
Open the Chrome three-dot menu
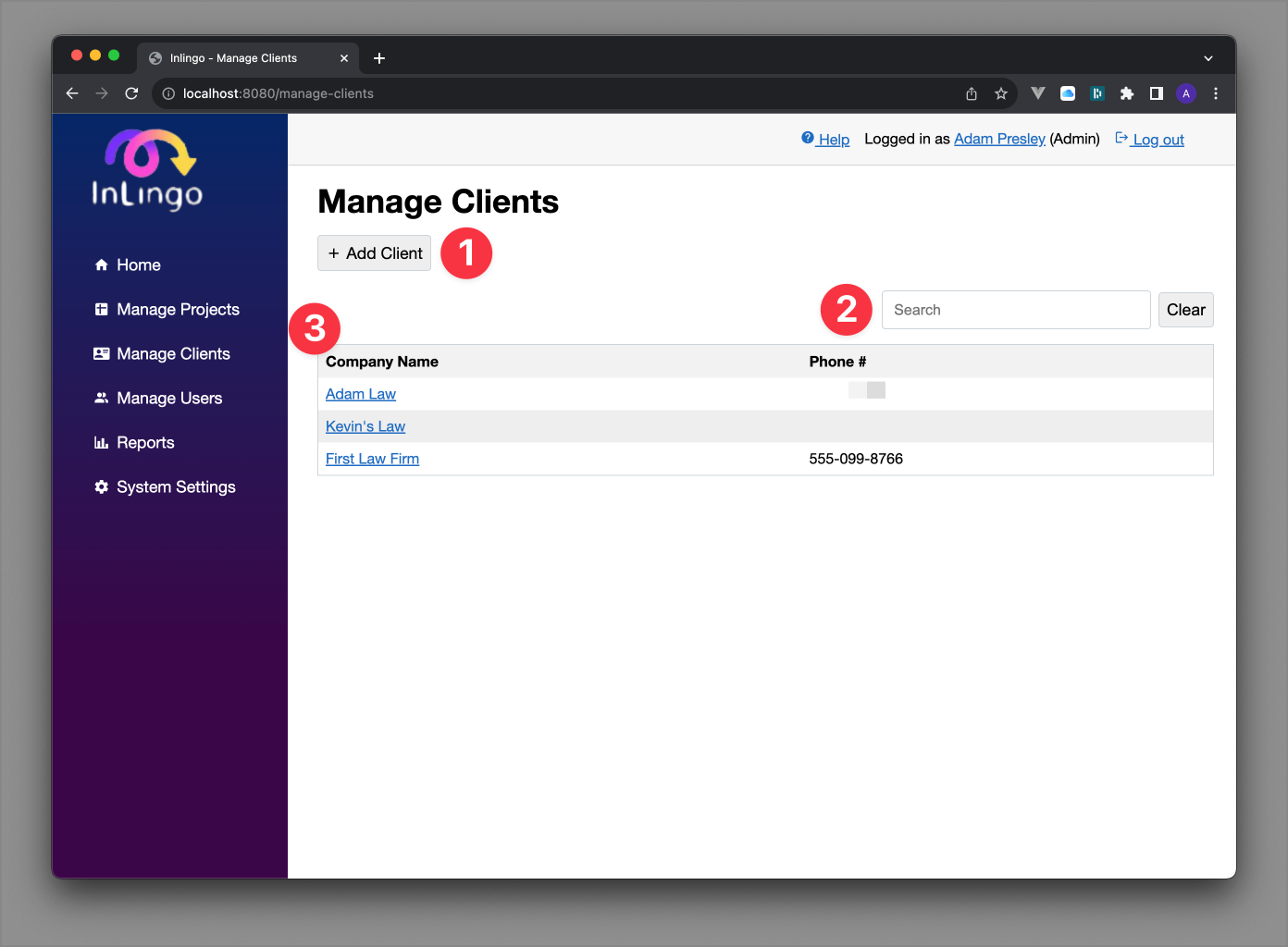click(x=1215, y=93)
